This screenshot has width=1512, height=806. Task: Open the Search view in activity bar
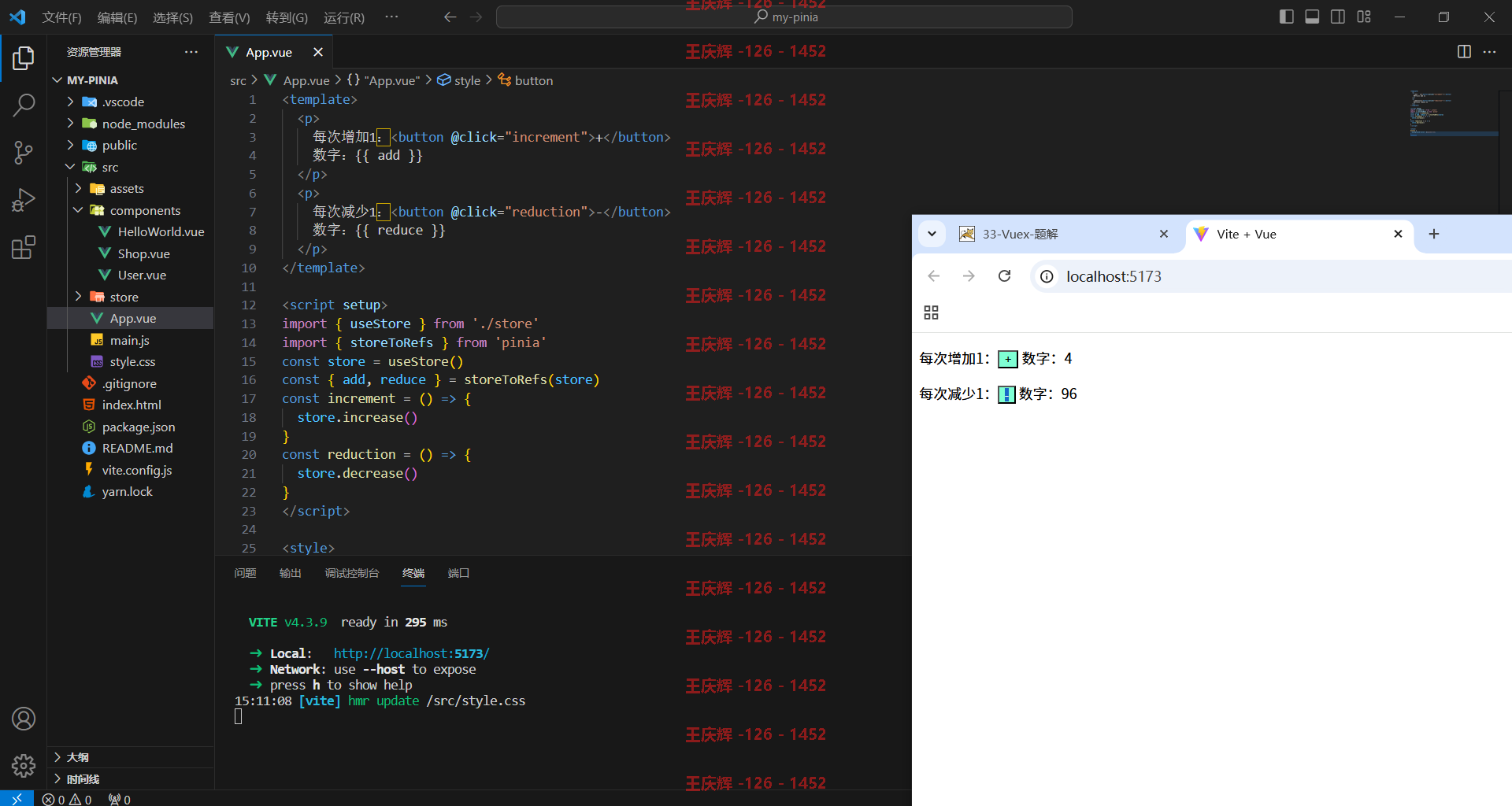(24, 105)
